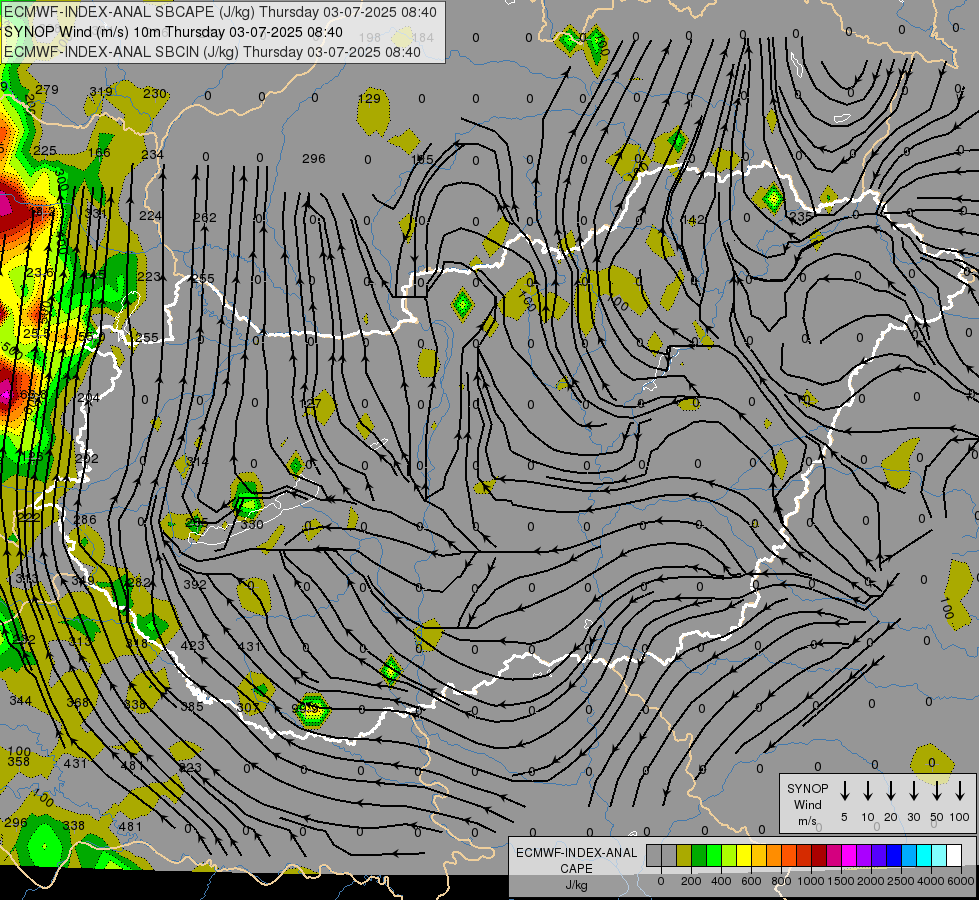Pick the dark red legend swatch
979x900 pixels.
(x=819, y=855)
